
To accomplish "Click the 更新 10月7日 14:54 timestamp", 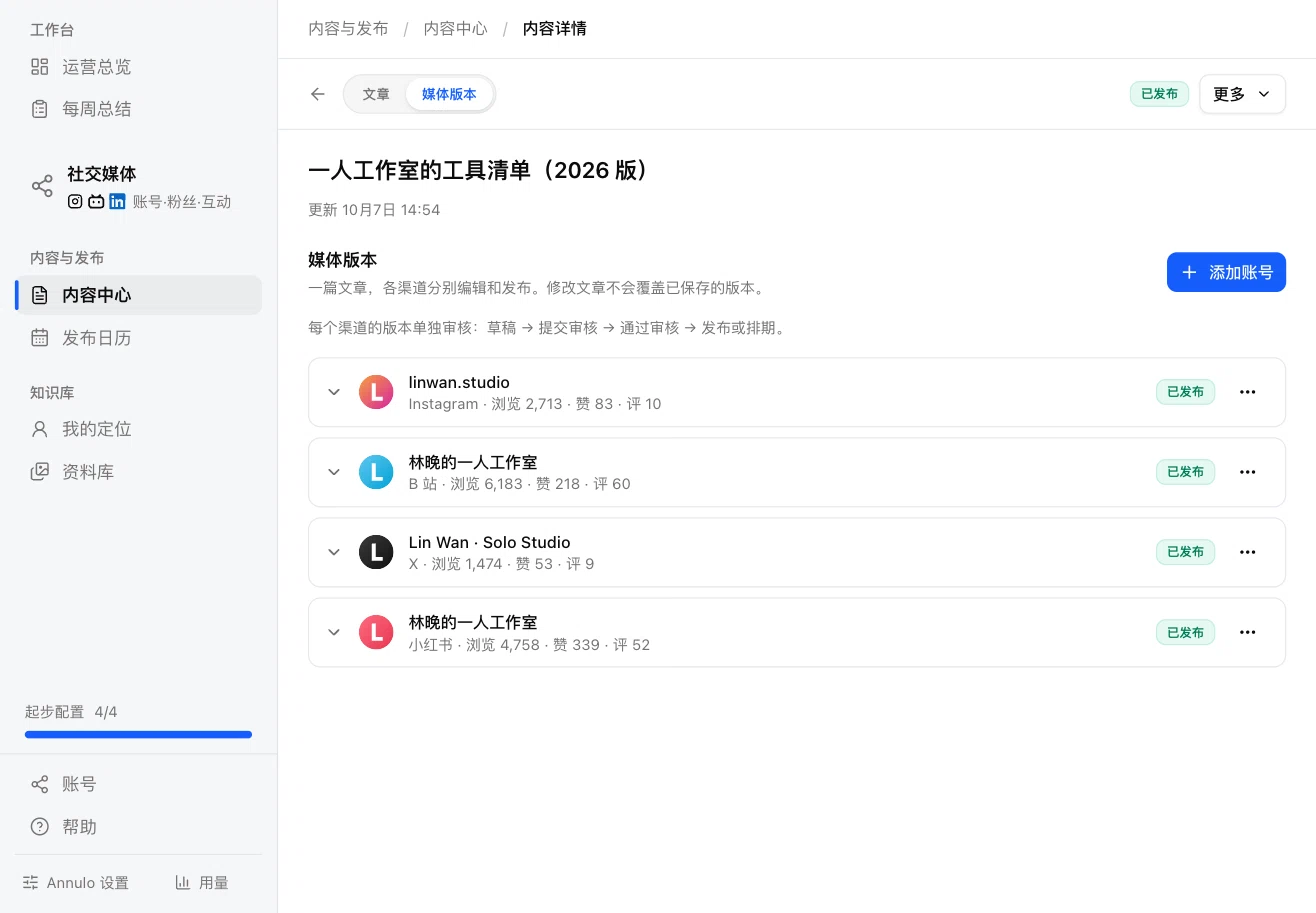I will coord(374,210).
